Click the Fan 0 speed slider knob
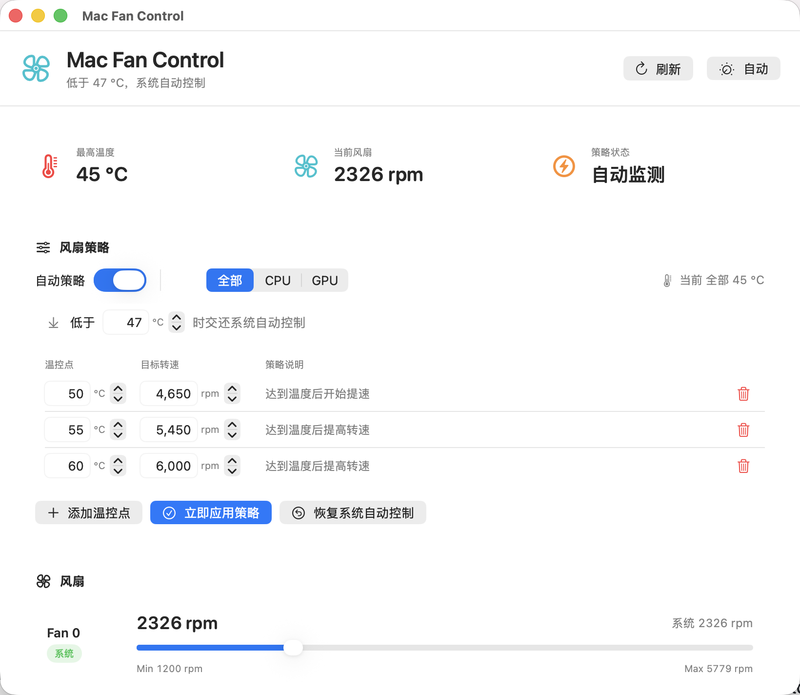The image size is (800, 695). coord(293,648)
